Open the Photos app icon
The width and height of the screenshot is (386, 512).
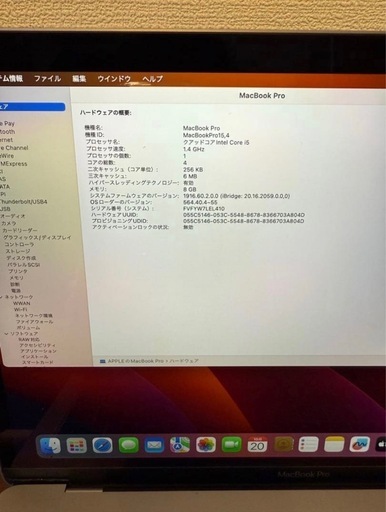(206, 445)
